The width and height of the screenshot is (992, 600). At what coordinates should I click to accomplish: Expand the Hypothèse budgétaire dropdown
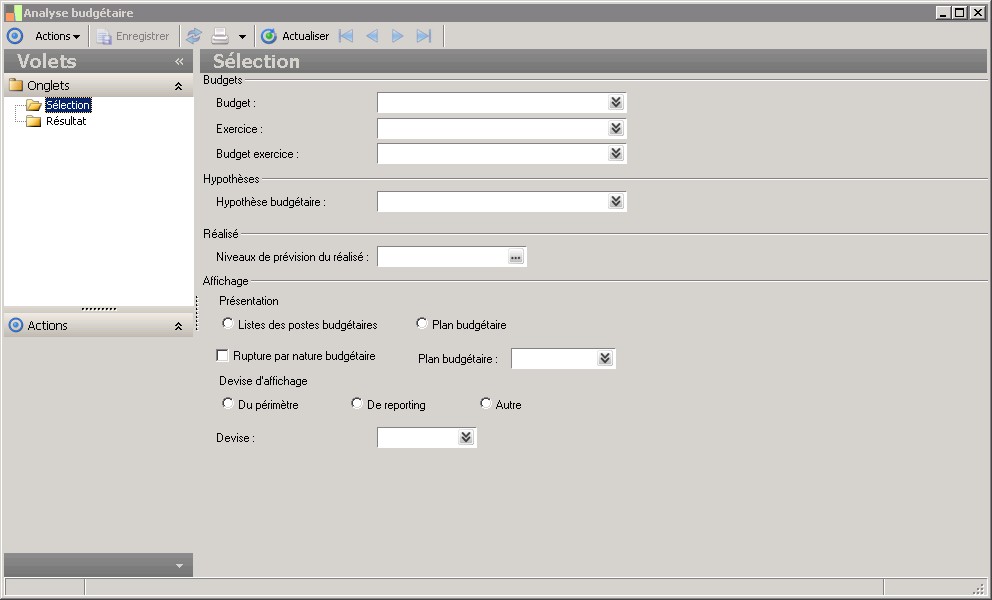616,202
